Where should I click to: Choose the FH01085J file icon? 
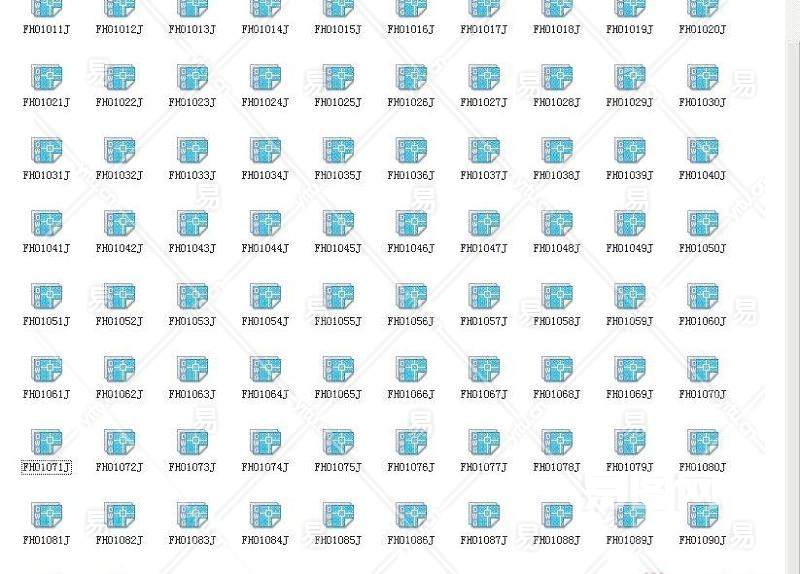point(338,515)
